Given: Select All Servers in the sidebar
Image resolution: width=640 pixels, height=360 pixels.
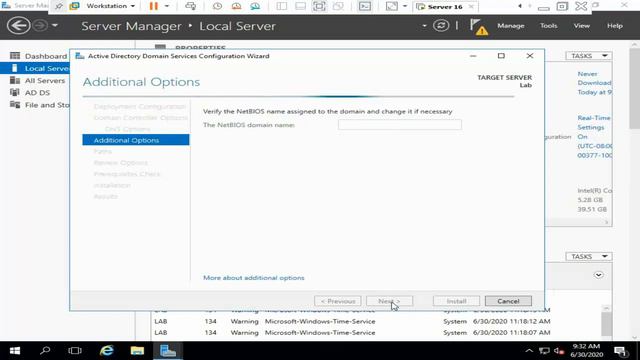Looking at the screenshot, I should (45, 80).
